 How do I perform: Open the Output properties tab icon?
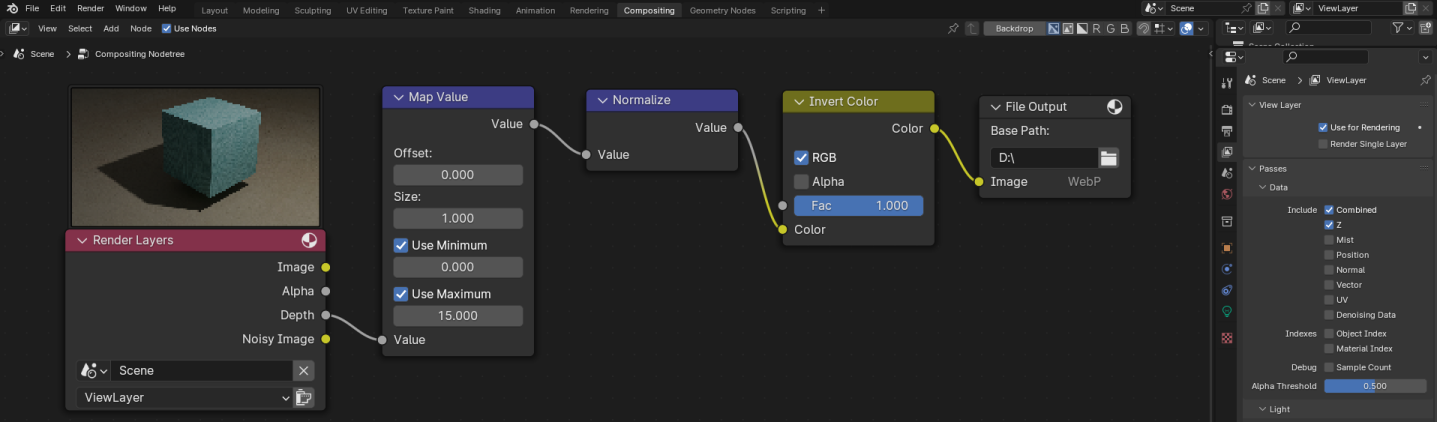coord(1227,130)
